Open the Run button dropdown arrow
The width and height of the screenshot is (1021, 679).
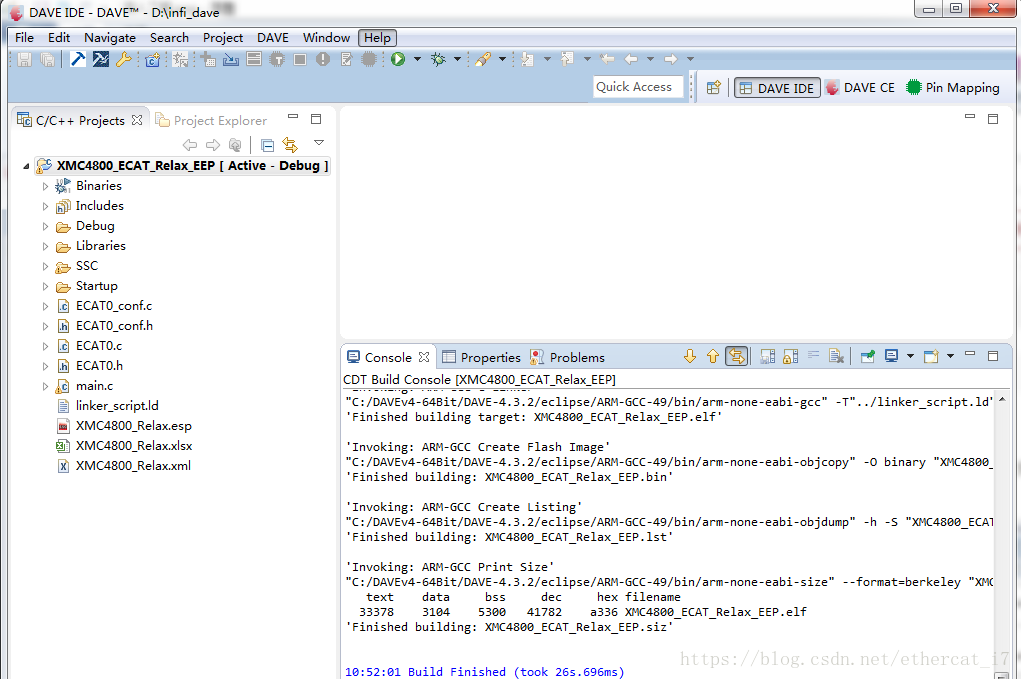click(x=417, y=59)
